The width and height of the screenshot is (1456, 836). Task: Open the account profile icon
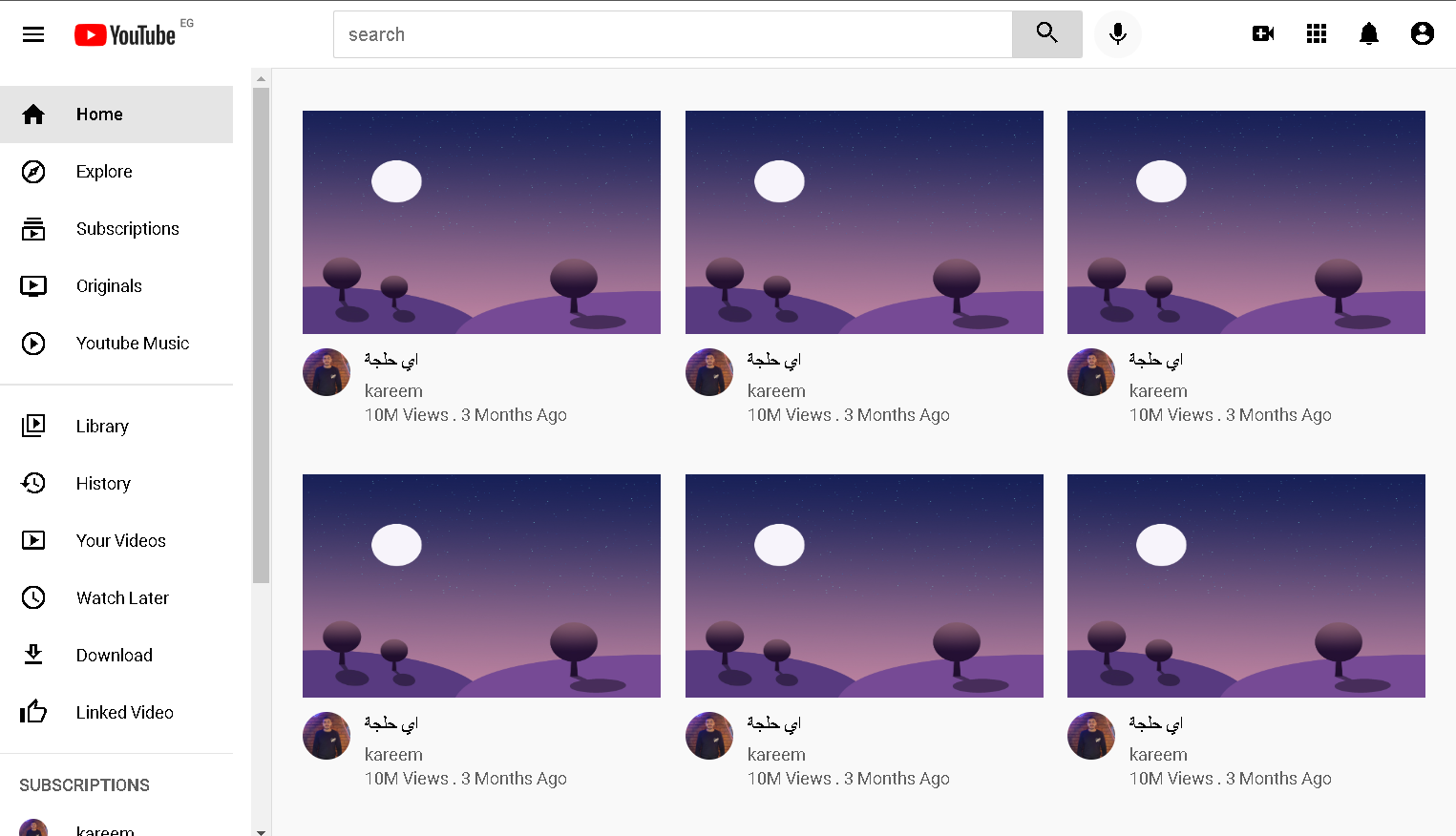[x=1423, y=34]
